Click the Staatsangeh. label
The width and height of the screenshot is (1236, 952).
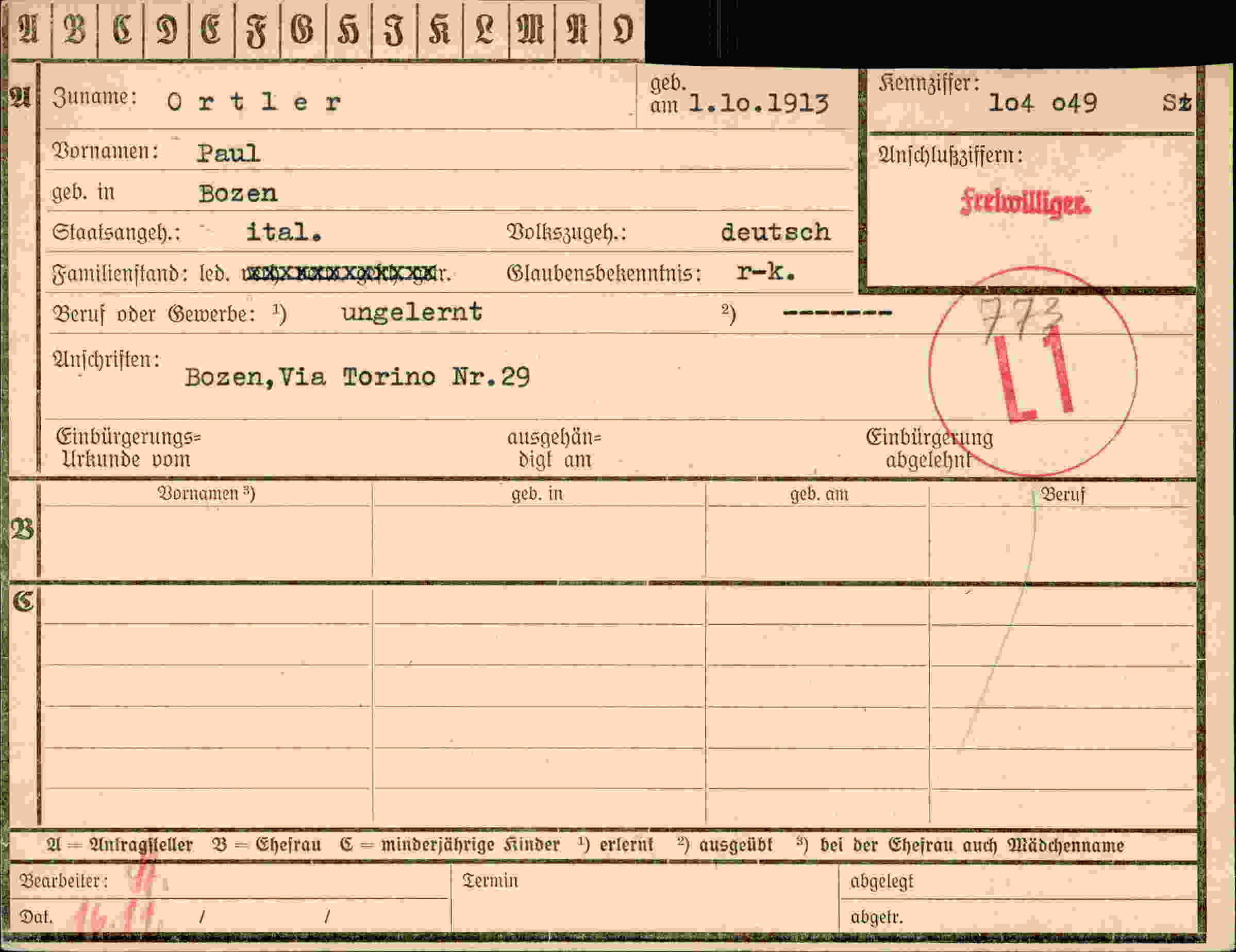[116, 232]
